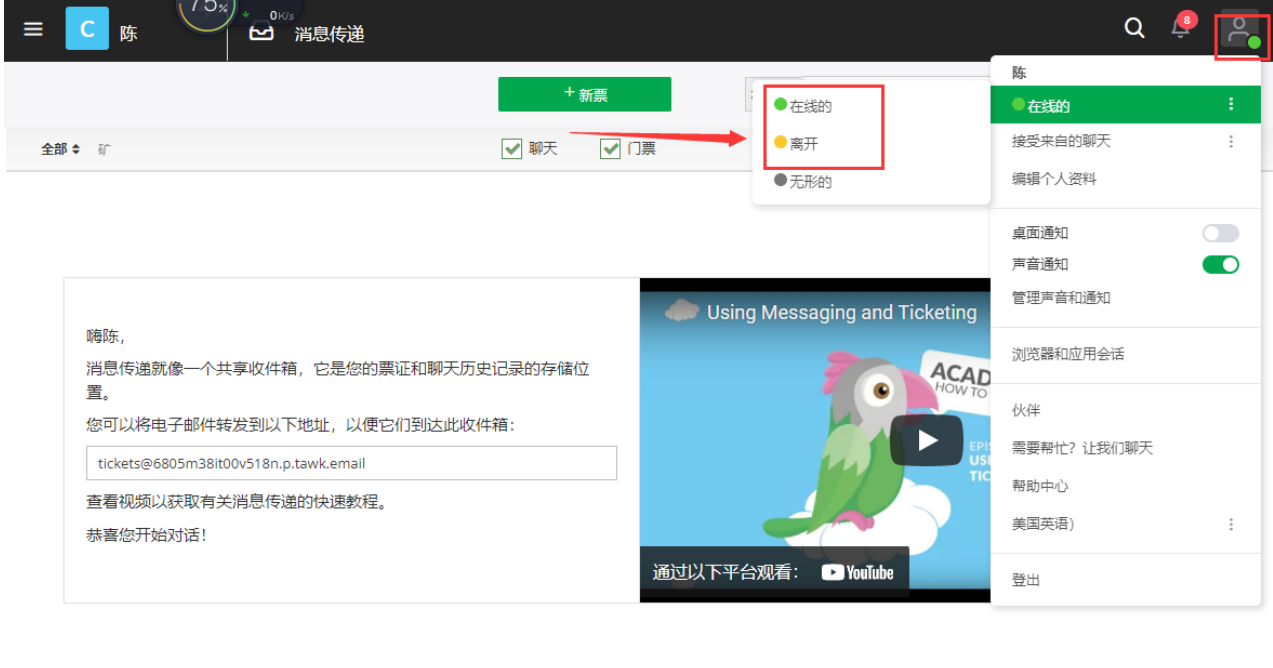This screenshot has height=668, width=1273.
Task: Uncheck the 门票 checkbox
Action: pyautogui.click(x=610, y=149)
